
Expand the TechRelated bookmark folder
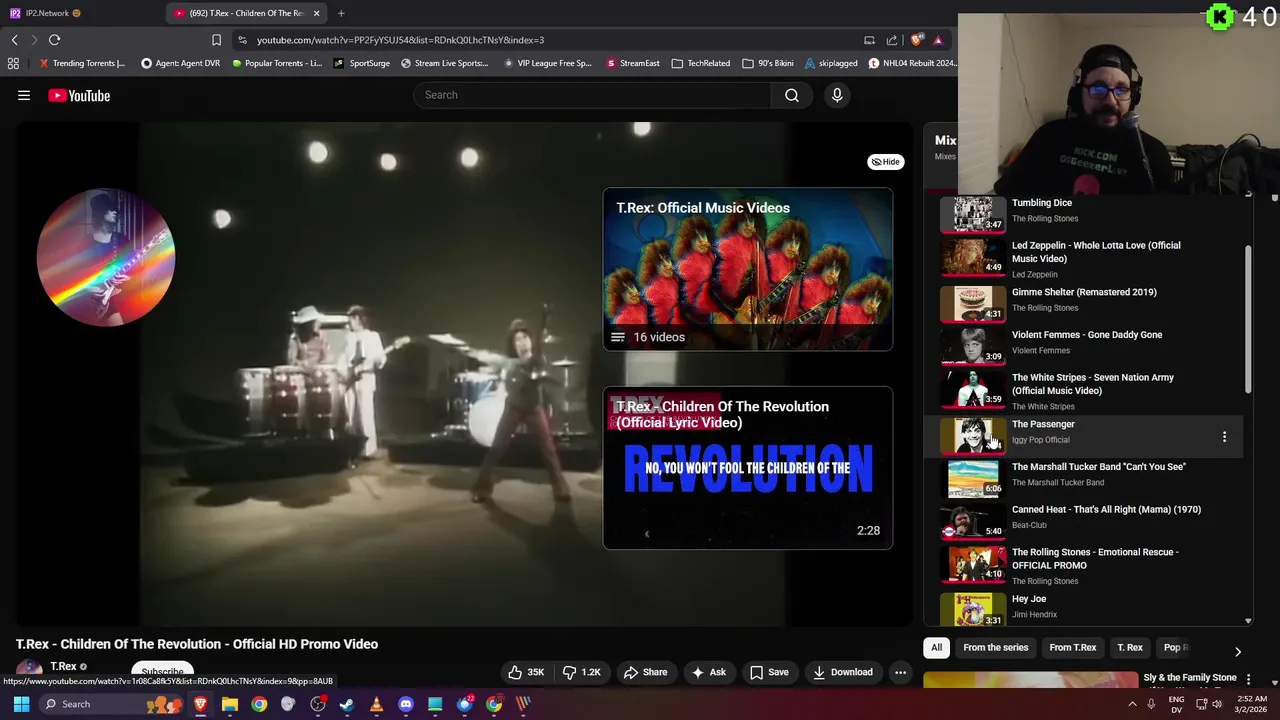pos(701,63)
